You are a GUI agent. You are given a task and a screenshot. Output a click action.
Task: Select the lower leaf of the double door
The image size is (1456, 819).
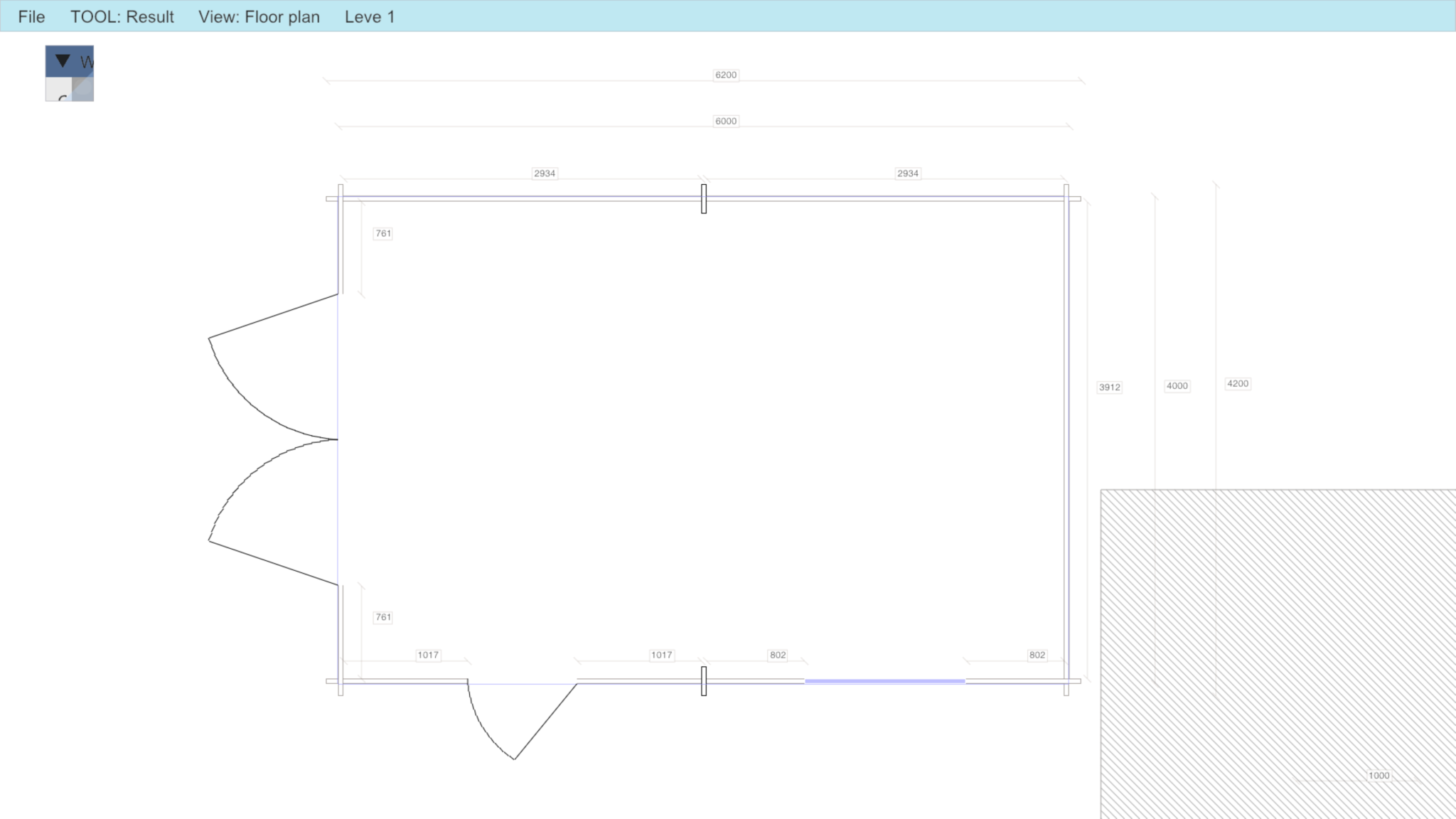coord(272,562)
